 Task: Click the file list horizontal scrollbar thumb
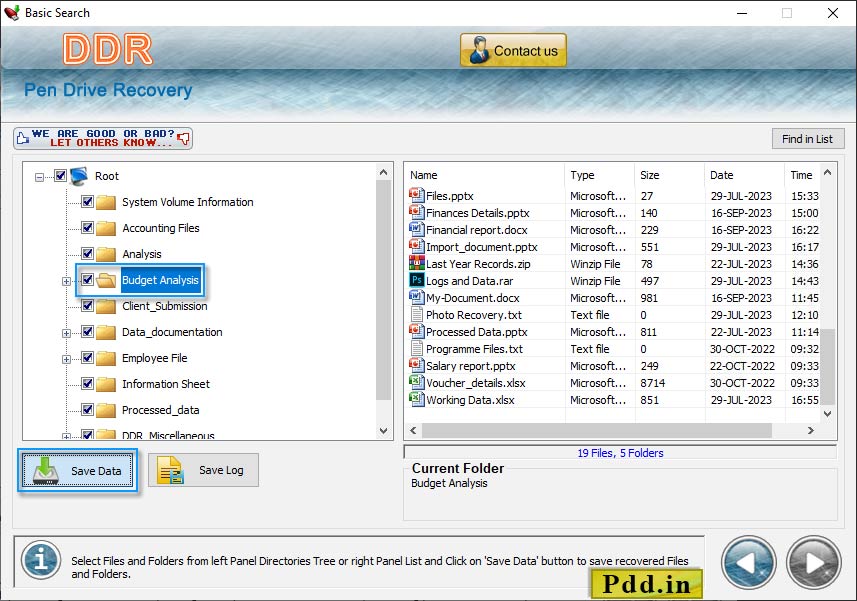(597, 431)
